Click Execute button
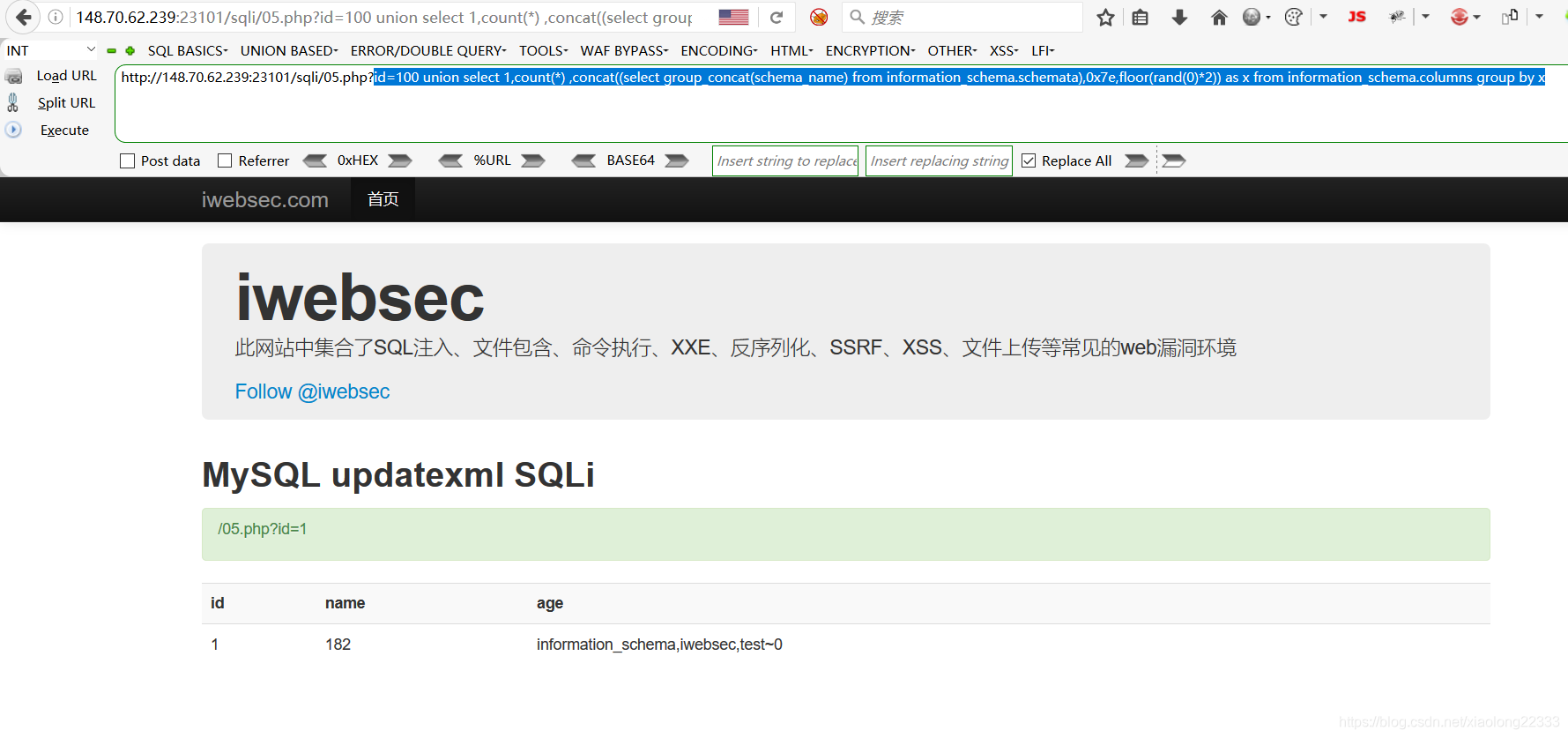 (64, 130)
